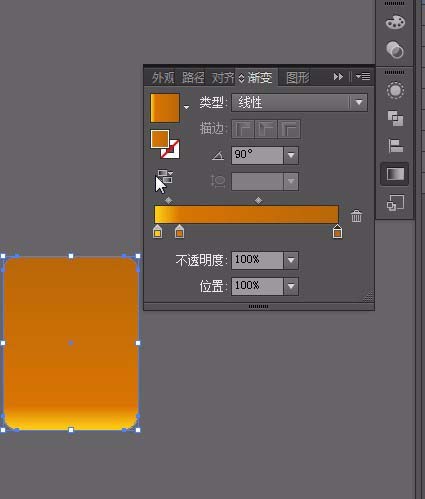Screen dimensions: 425x499
Task: Click the opacity field showing 100%
Action: click(258, 260)
